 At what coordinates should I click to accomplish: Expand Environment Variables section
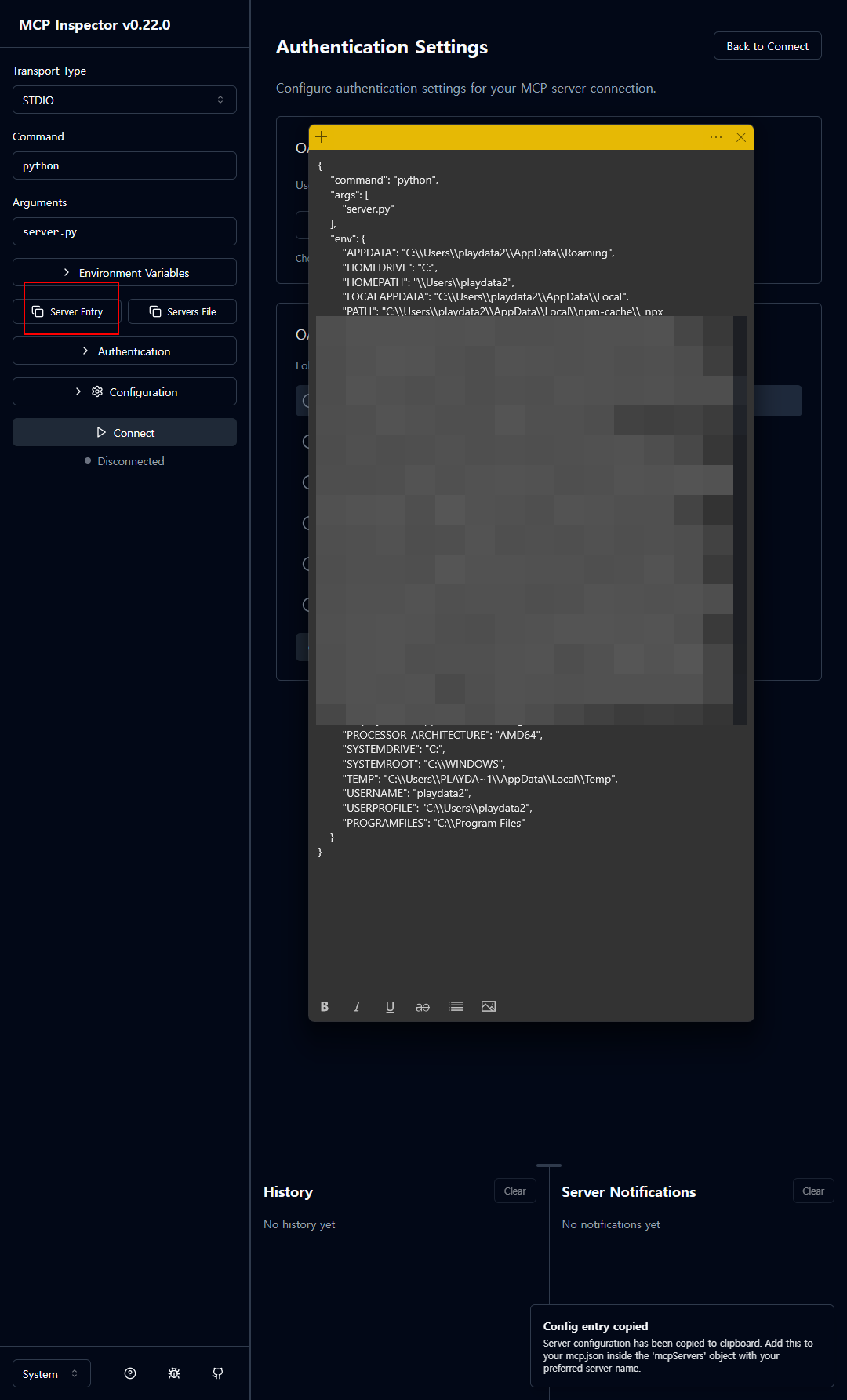coord(125,272)
